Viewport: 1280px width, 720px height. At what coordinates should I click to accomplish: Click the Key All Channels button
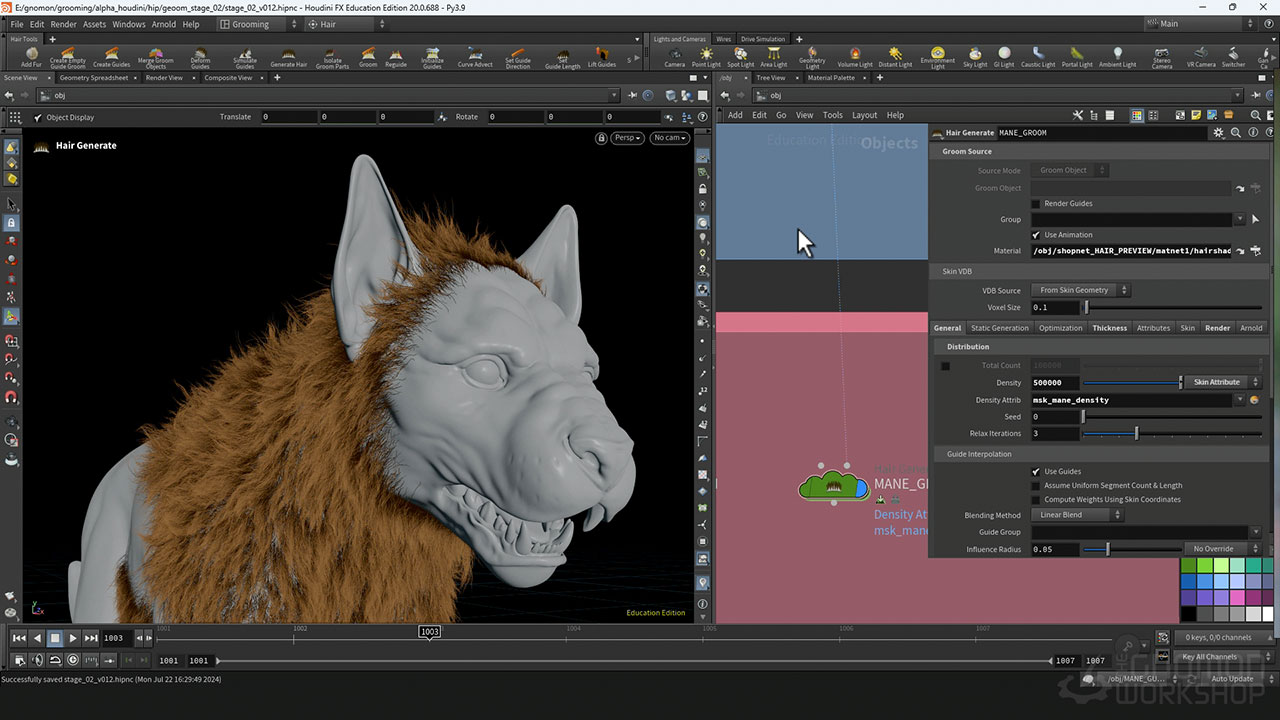coord(1209,657)
